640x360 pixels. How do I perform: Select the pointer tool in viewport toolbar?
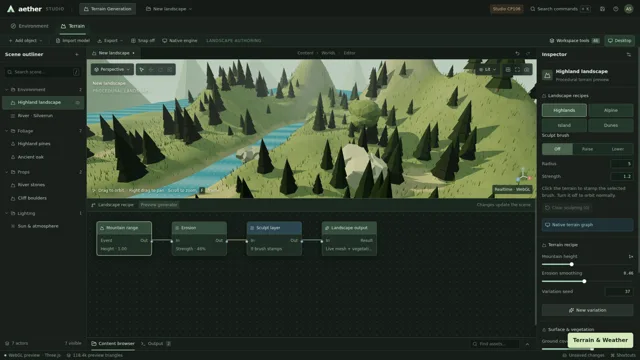(142, 69)
